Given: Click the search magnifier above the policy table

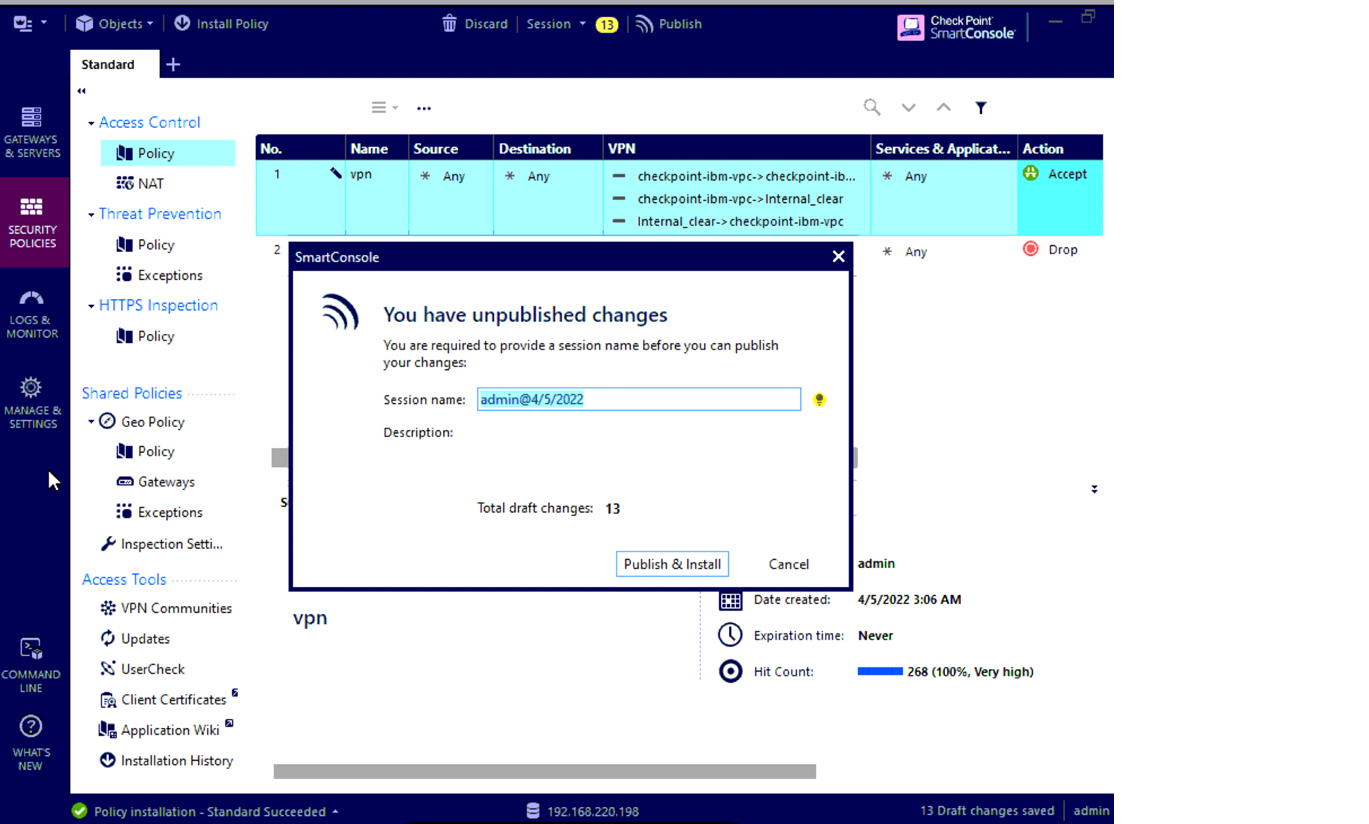Looking at the screenshot, I should pos(870,106).
